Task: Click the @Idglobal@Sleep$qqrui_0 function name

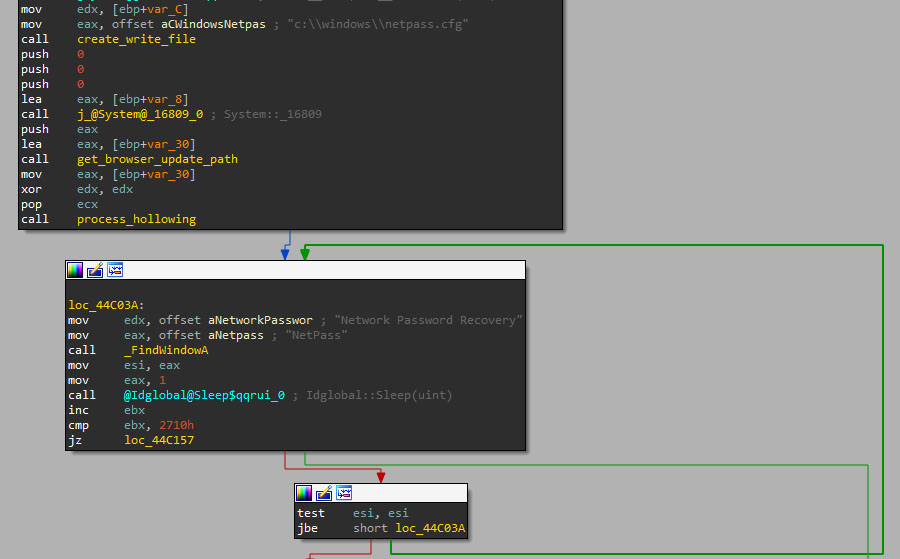Action: tap(204, 395)
